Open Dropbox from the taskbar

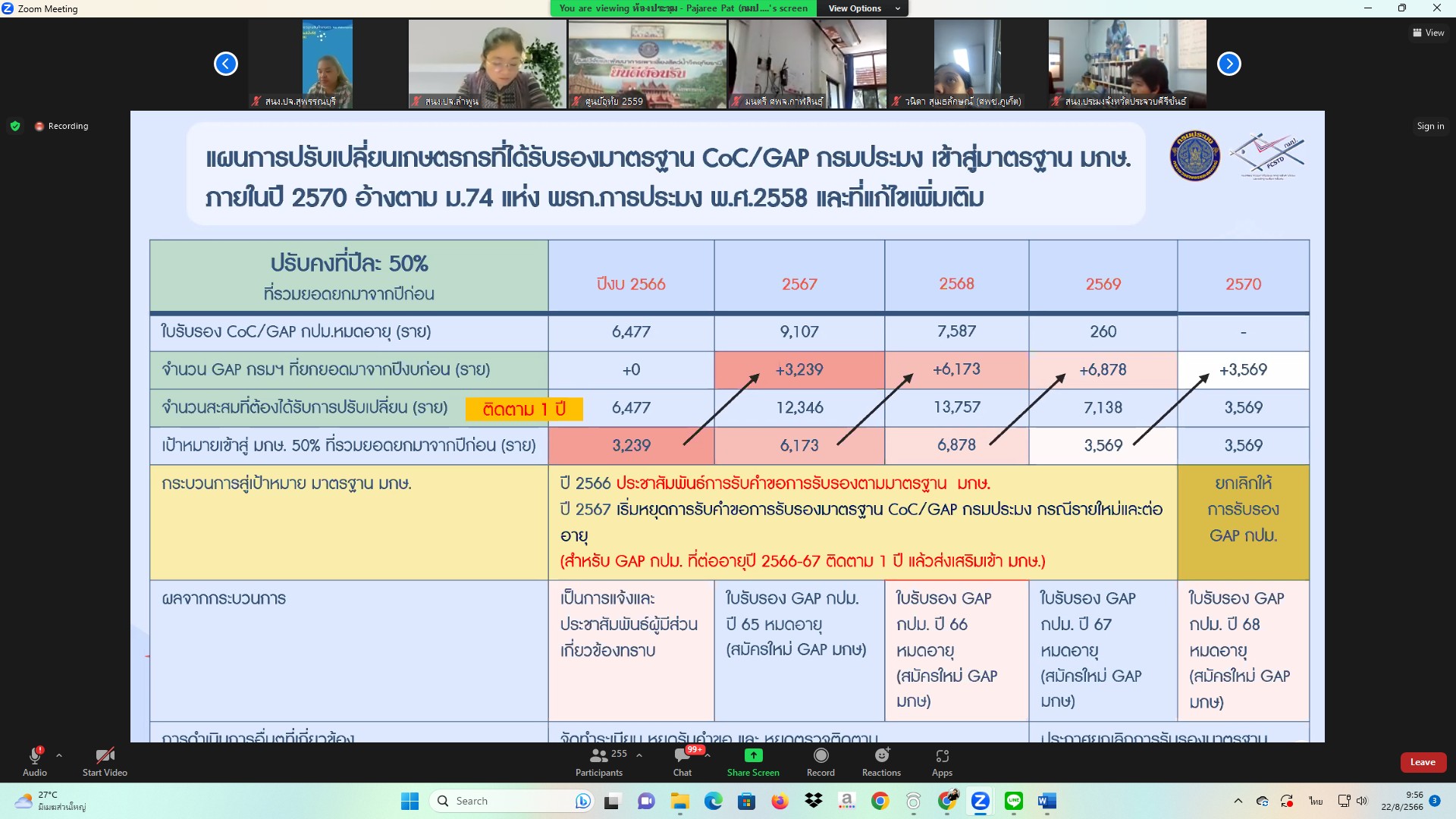(814, 801)
